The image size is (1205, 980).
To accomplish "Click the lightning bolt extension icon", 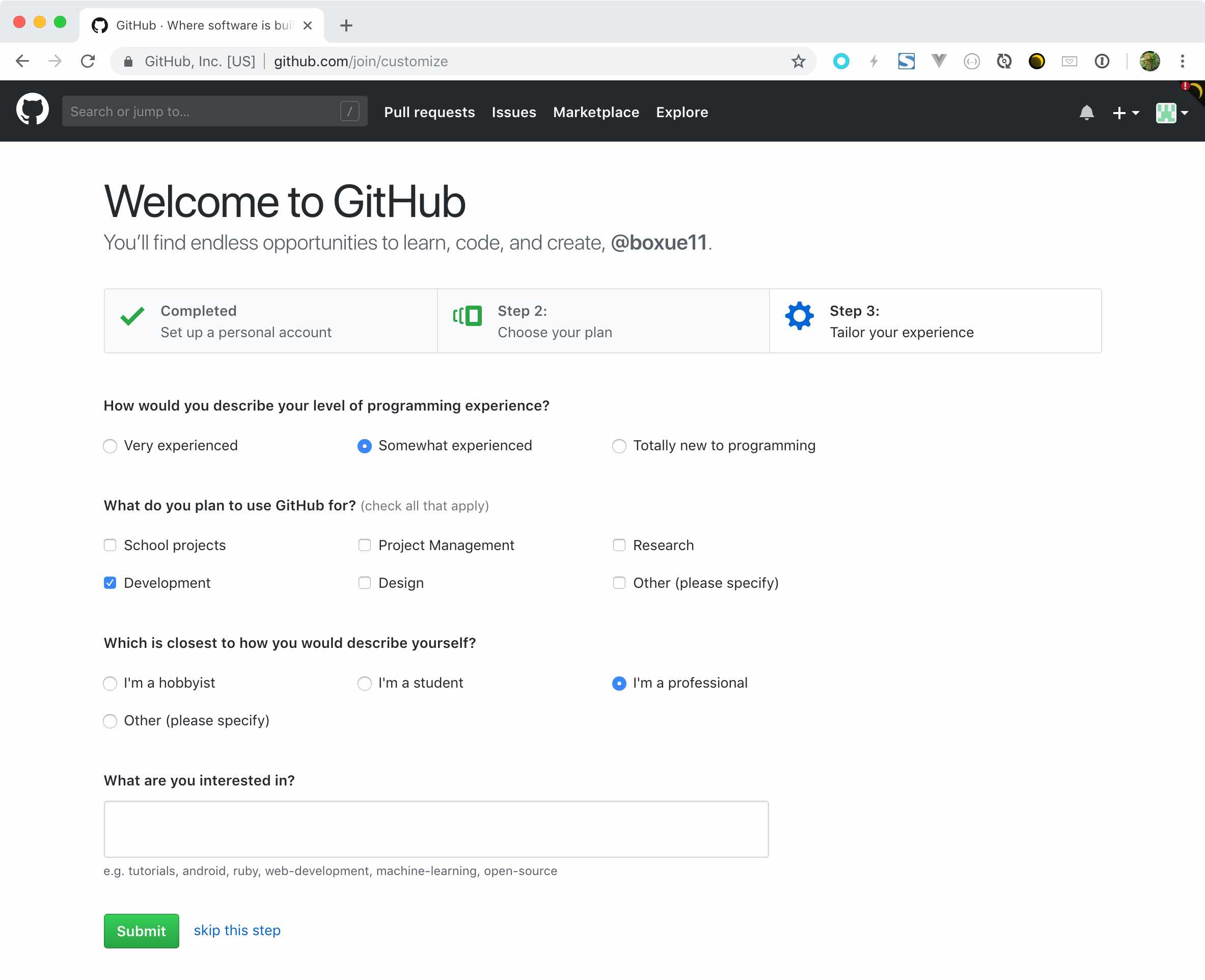I will [873, 61].
